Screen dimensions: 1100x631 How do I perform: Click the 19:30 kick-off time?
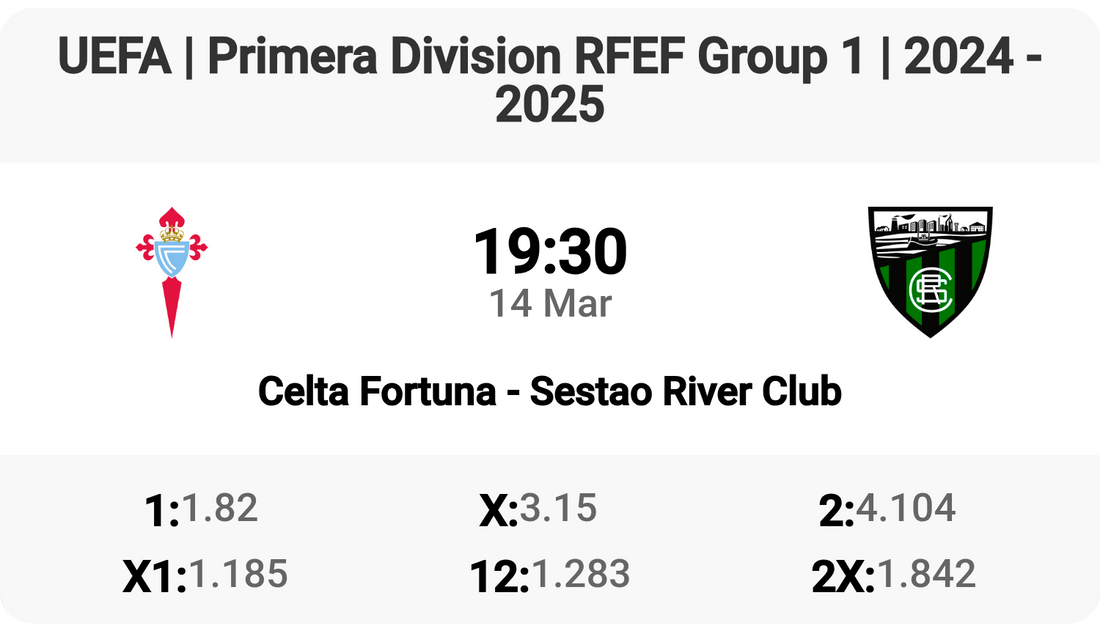[x=550, y=252]
